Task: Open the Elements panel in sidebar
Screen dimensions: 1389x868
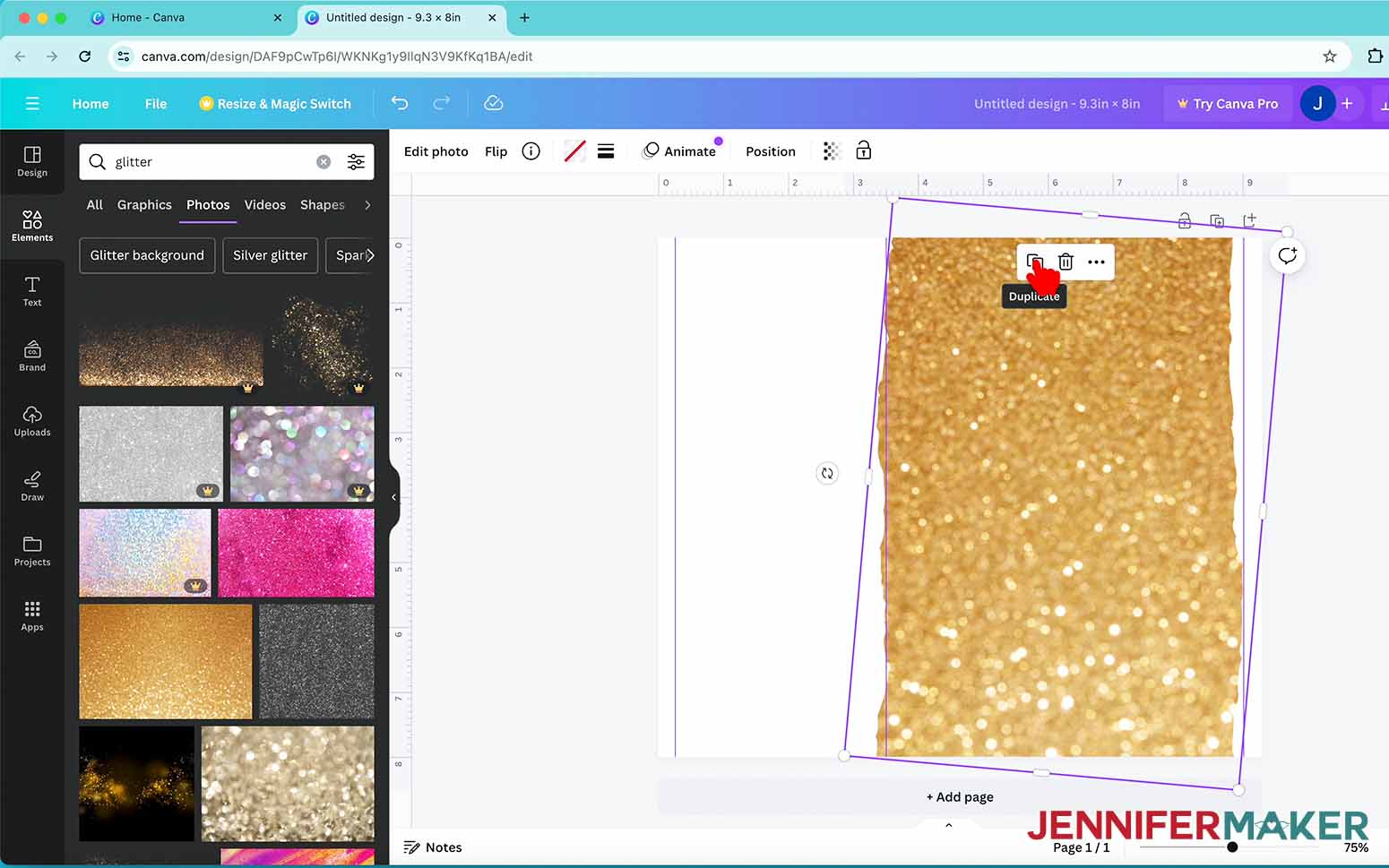Action: click(32, 226)
